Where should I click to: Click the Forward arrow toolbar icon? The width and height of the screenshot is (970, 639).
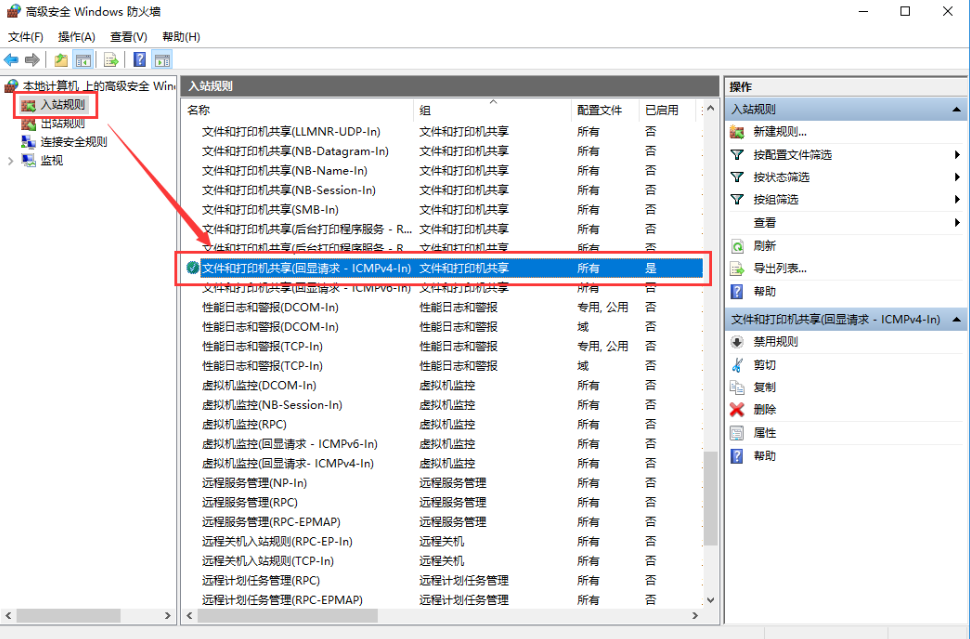[x=32, y=60]
